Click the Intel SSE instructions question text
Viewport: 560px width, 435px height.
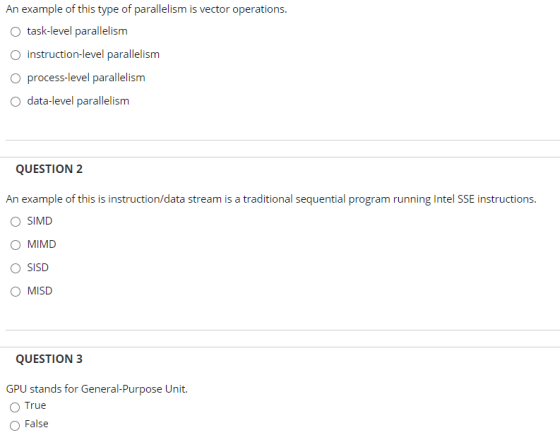271,199
